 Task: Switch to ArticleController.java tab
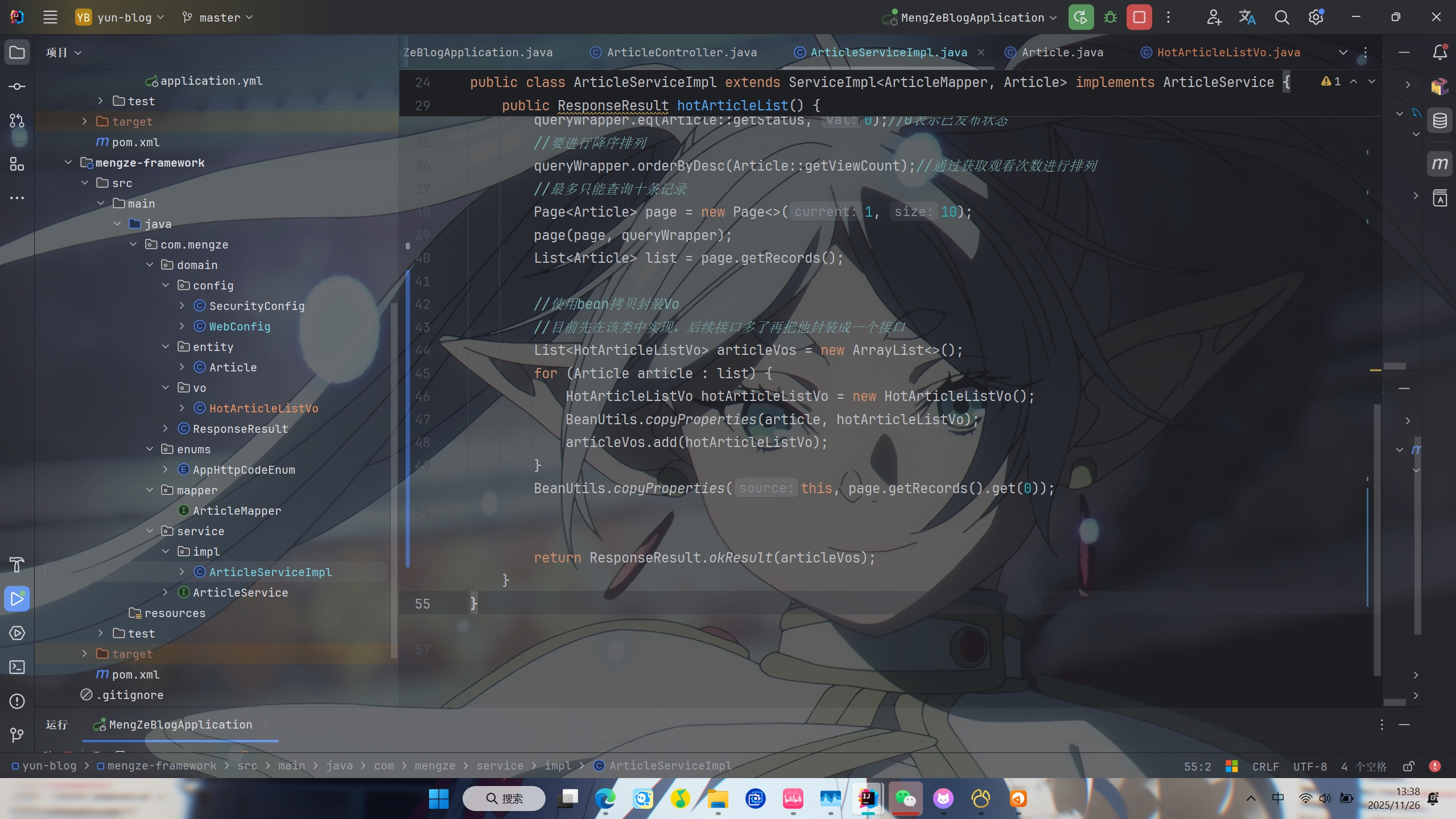(x=681, y=52)
